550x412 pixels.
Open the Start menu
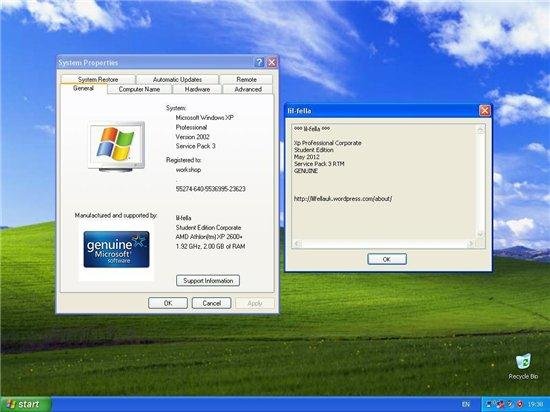pyautogui.click(x=26, y=404)
